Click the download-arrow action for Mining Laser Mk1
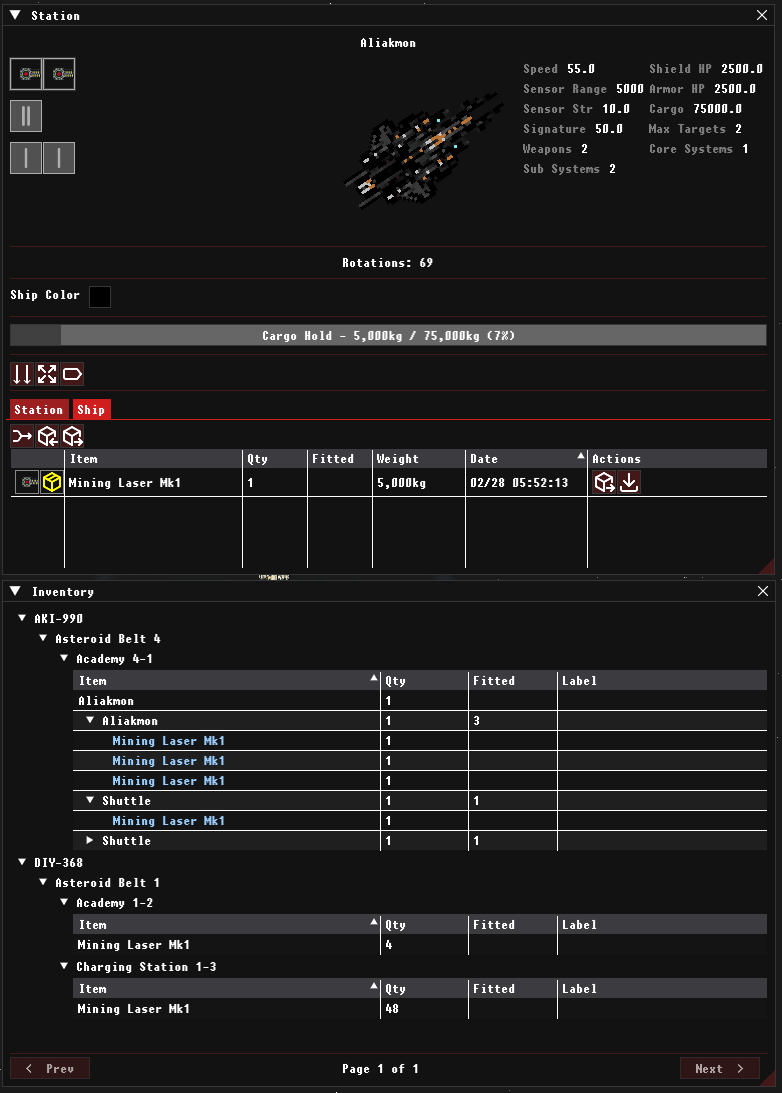The width and height of the screenshot is (782, 1093). coord(629,482)
